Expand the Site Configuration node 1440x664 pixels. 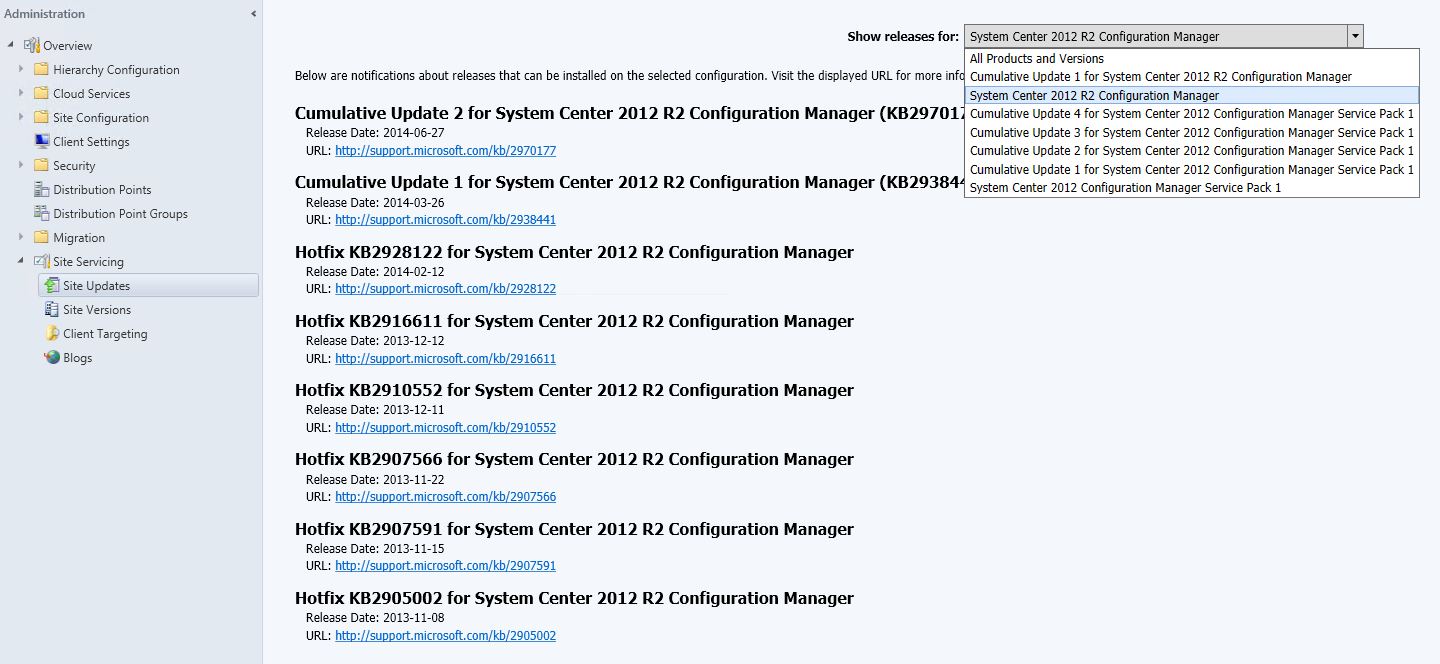21,117
